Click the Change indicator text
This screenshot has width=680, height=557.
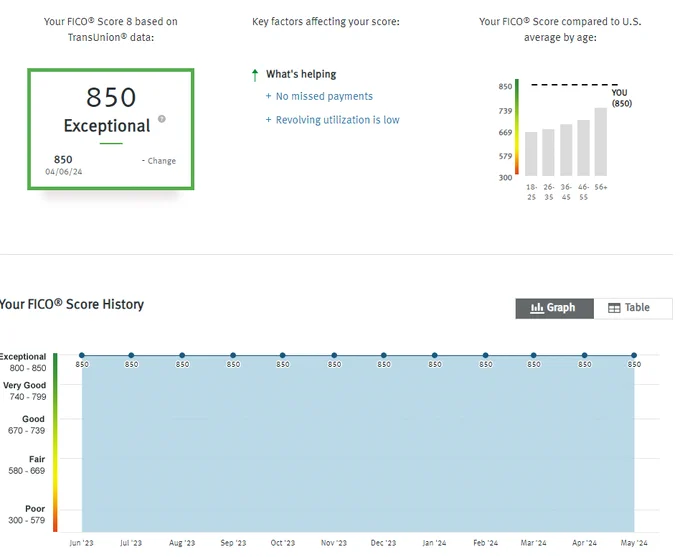(159, 161)
